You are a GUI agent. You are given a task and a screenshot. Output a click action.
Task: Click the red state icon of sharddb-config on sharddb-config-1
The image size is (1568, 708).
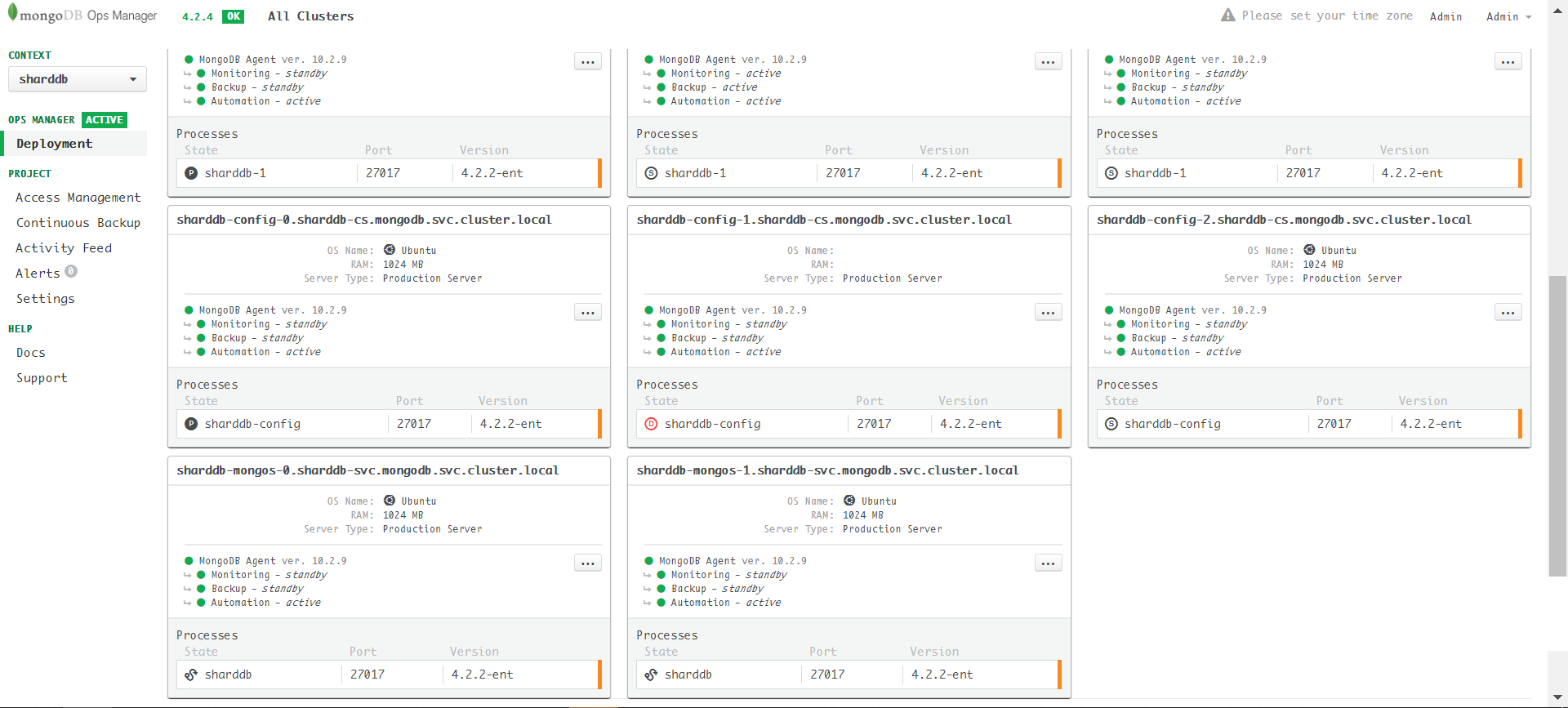[651, 424]
